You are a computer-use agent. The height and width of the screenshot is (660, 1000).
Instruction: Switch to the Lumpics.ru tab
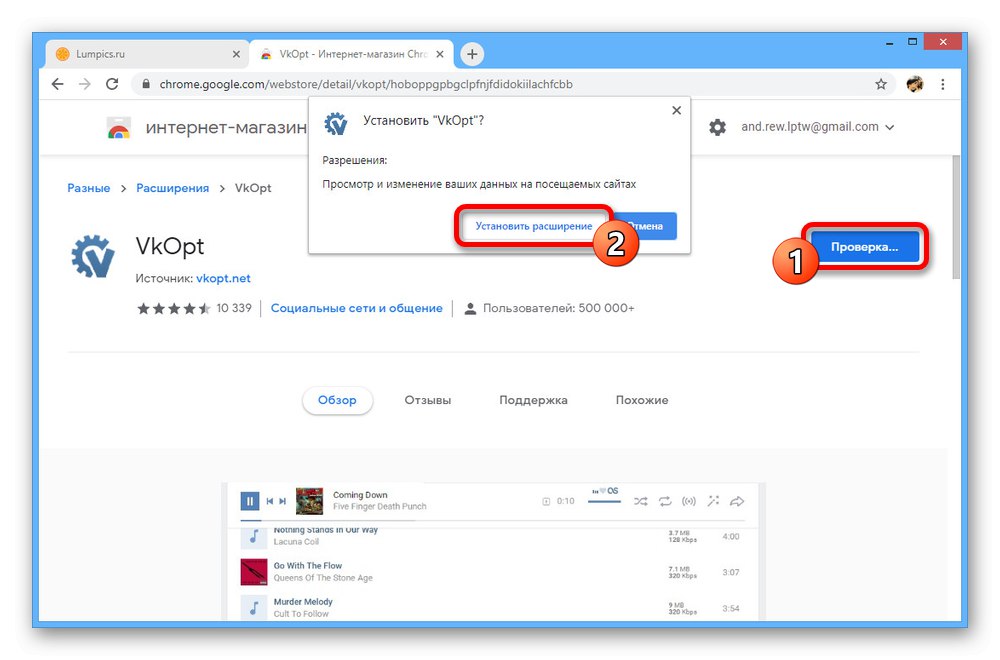point(147,54)
